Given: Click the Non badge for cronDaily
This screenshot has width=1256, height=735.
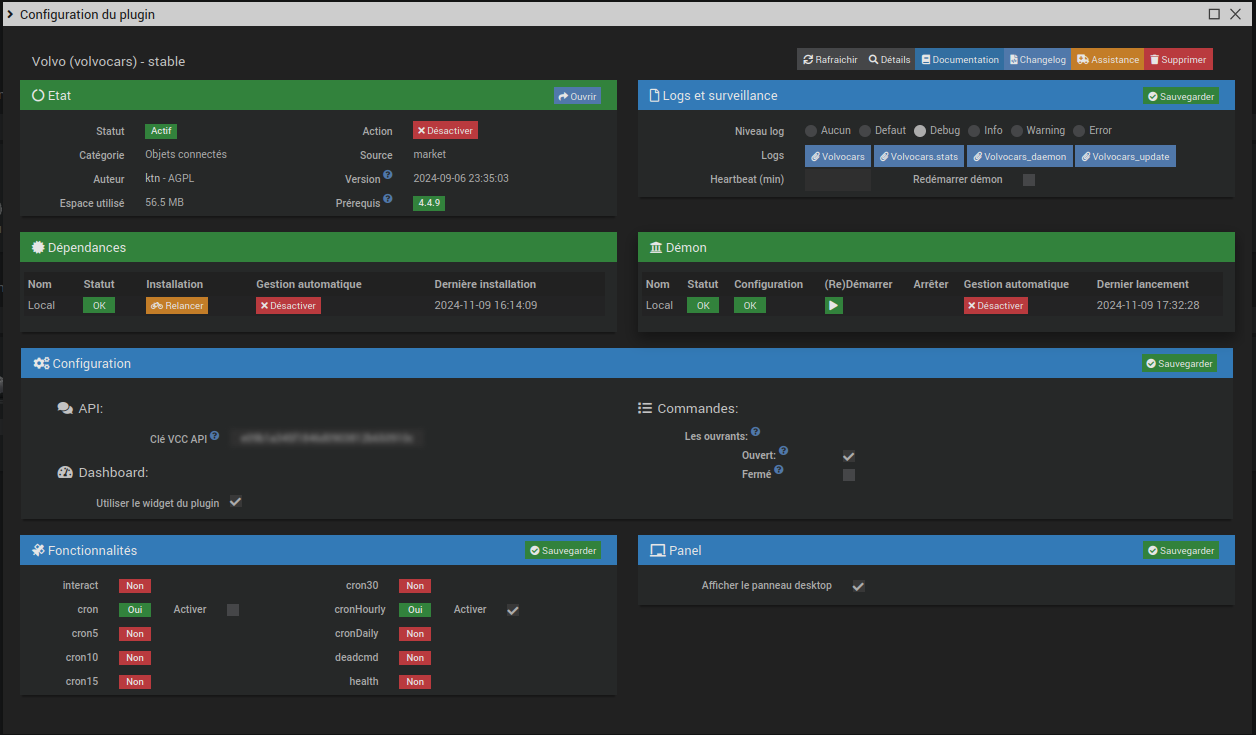Looking at the screenshot, I should (415, 634).
